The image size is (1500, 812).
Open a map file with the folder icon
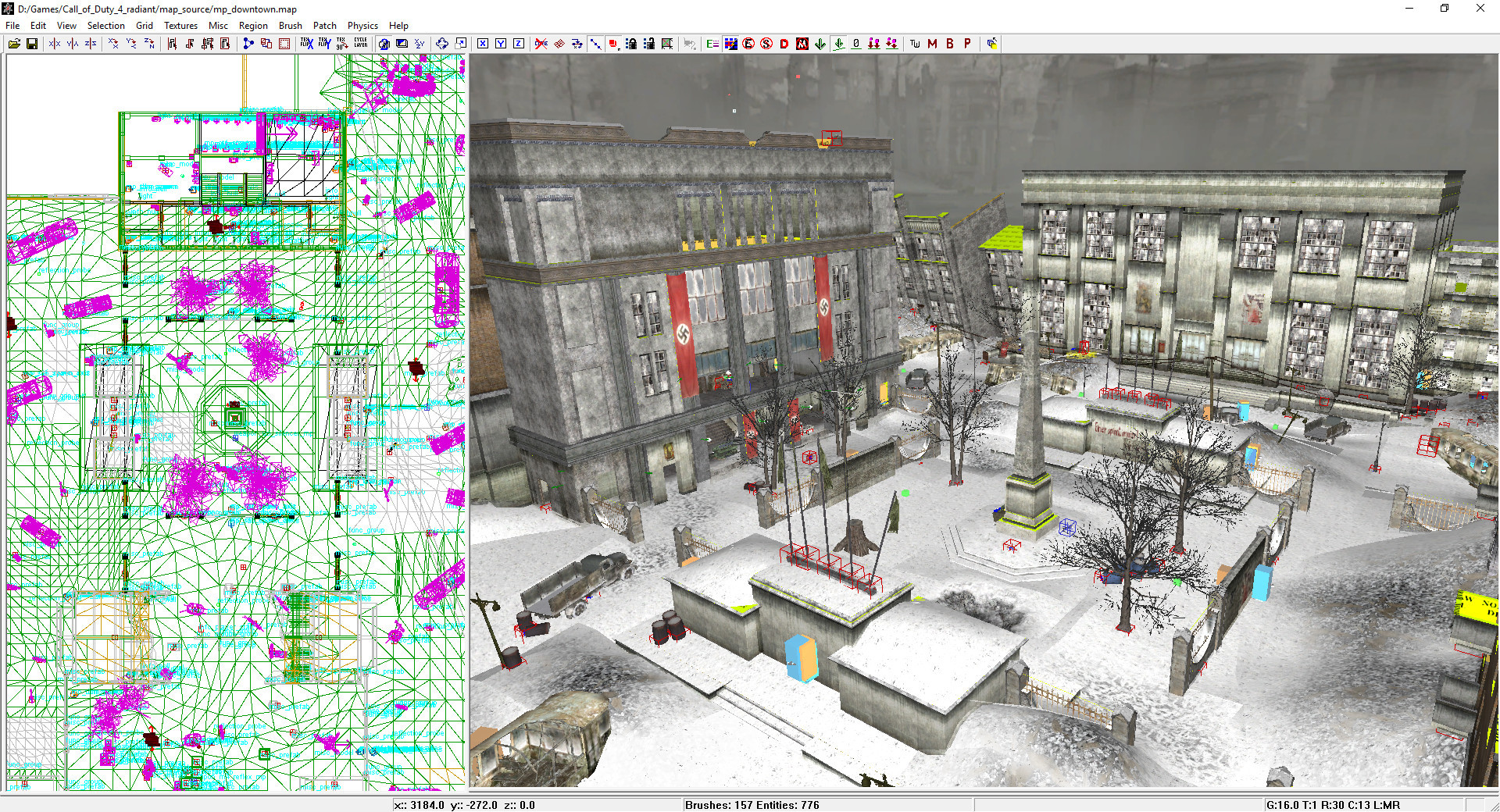tap(14, 44)
